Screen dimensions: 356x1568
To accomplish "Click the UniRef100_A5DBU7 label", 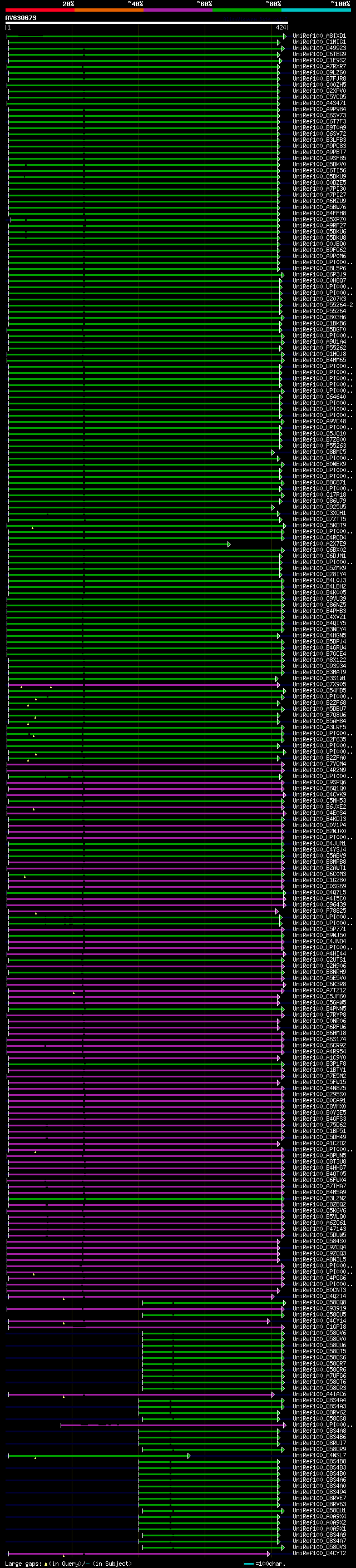I will (x=319, y=709).
